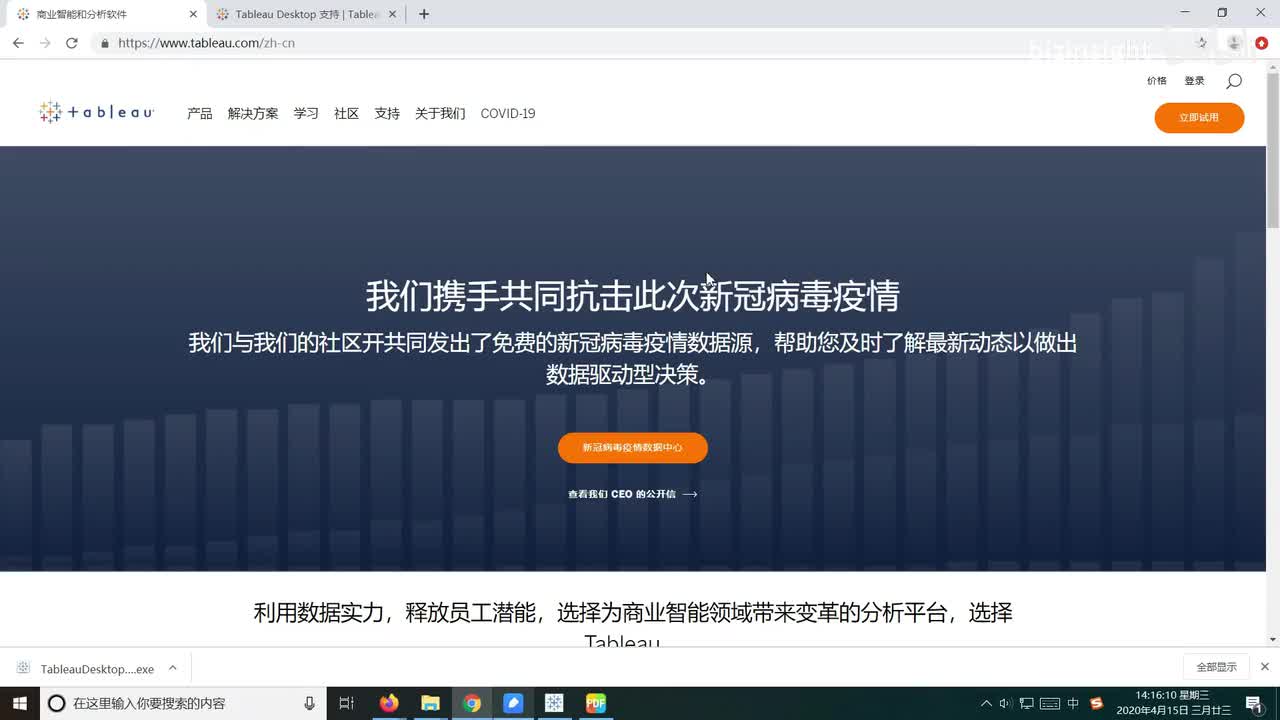Open the 价格 pricing link
1280x720 pixels.
click(x=1157, y=81)
